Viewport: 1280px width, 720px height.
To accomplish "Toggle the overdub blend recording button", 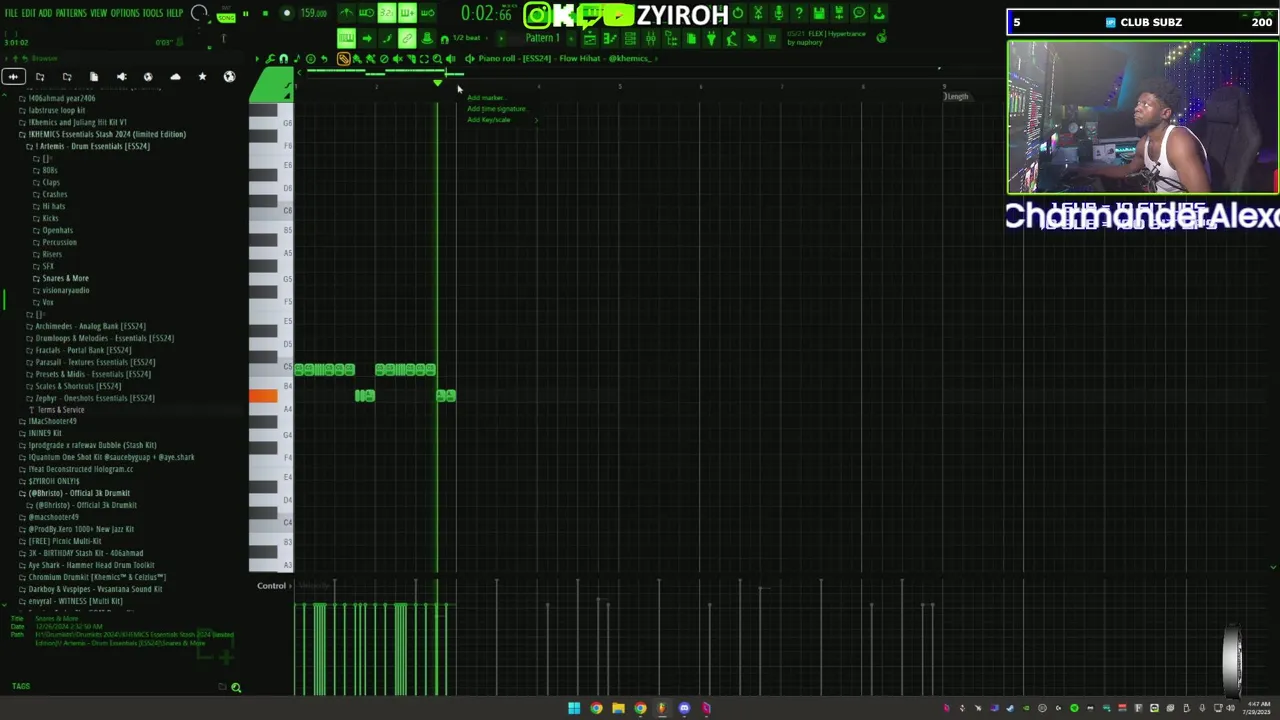I will point(407,13).
